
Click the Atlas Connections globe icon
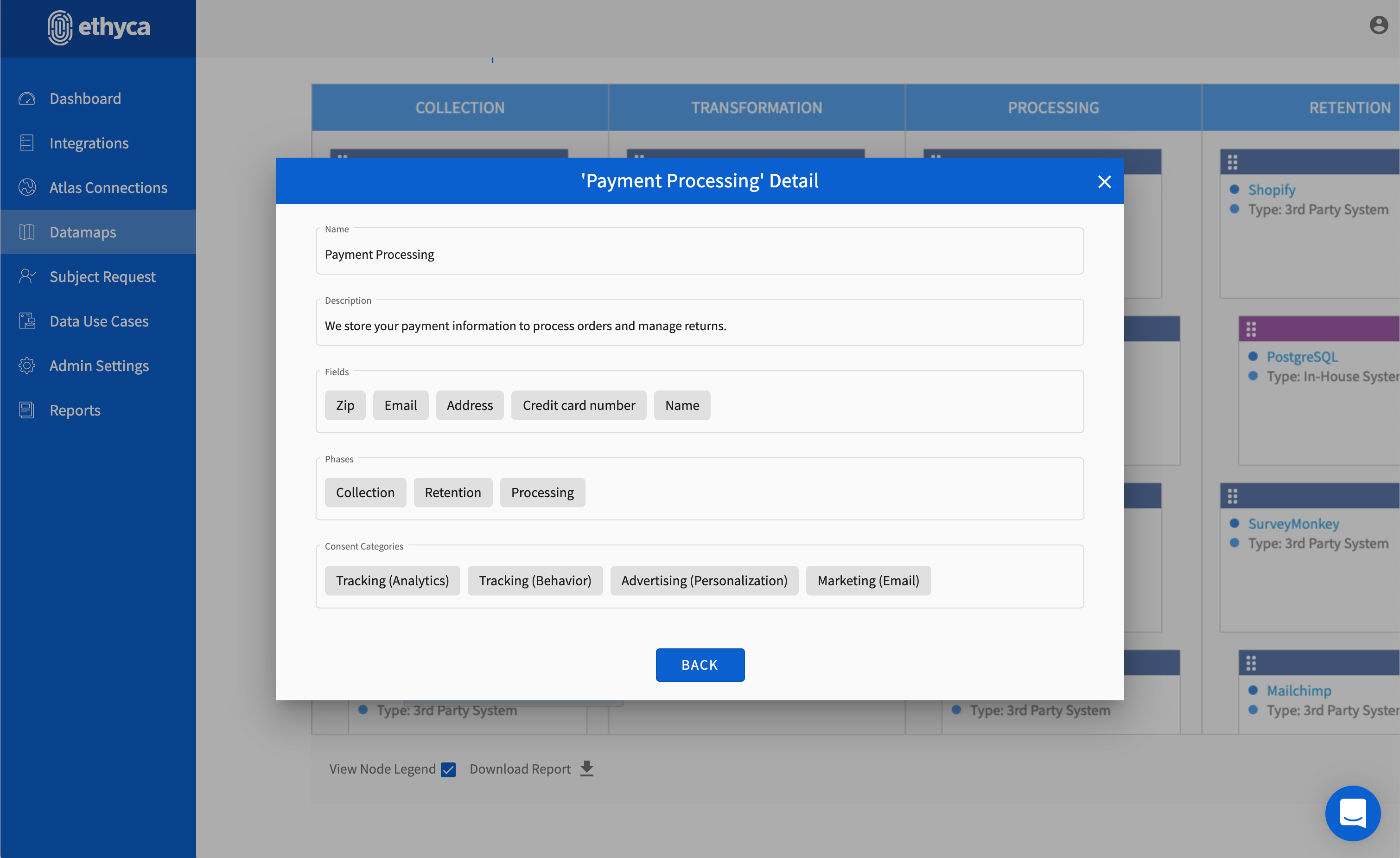pos(27,188)
